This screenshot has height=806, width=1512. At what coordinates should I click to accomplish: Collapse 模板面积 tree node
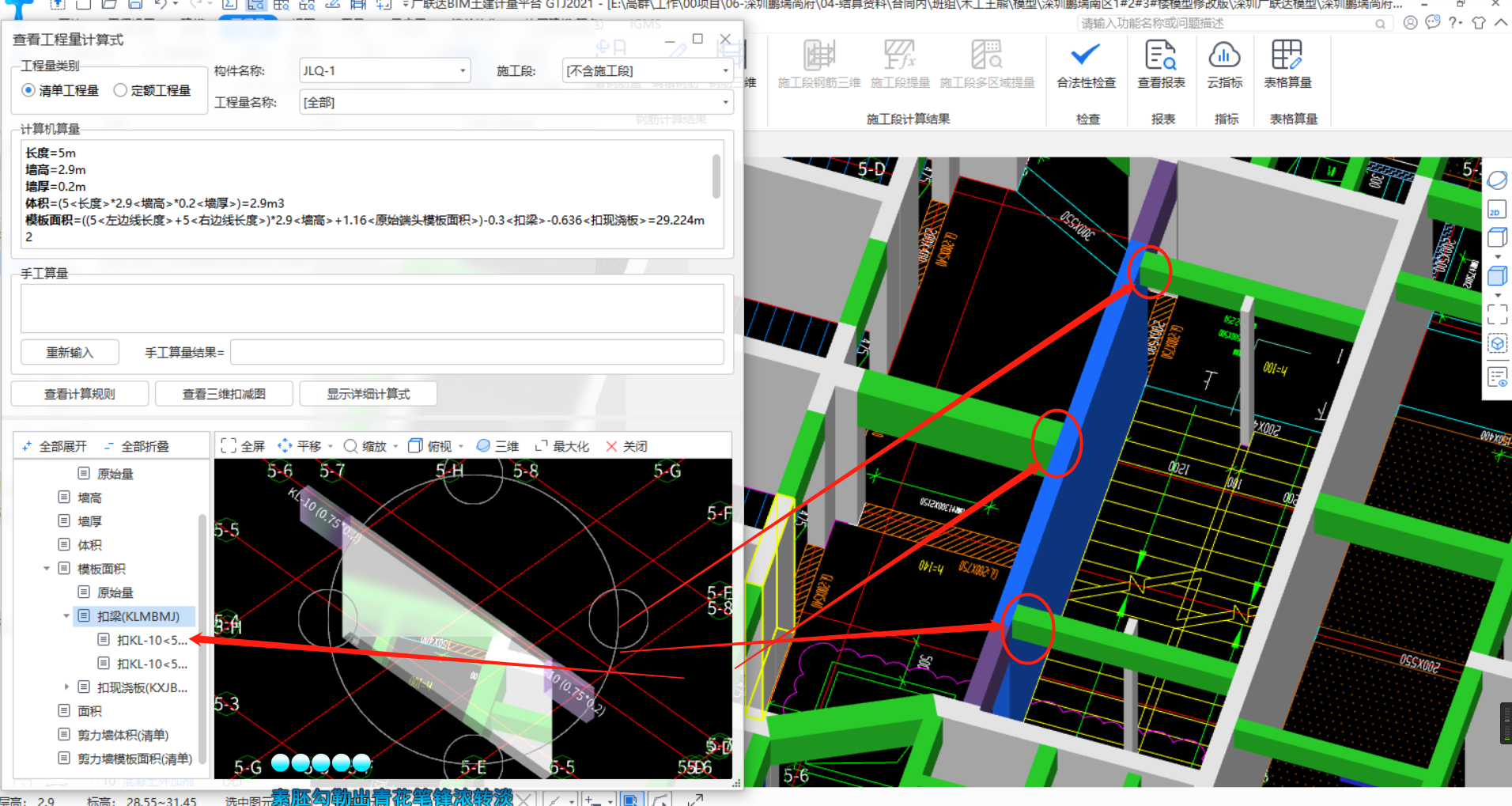click(x=47, y=569)
